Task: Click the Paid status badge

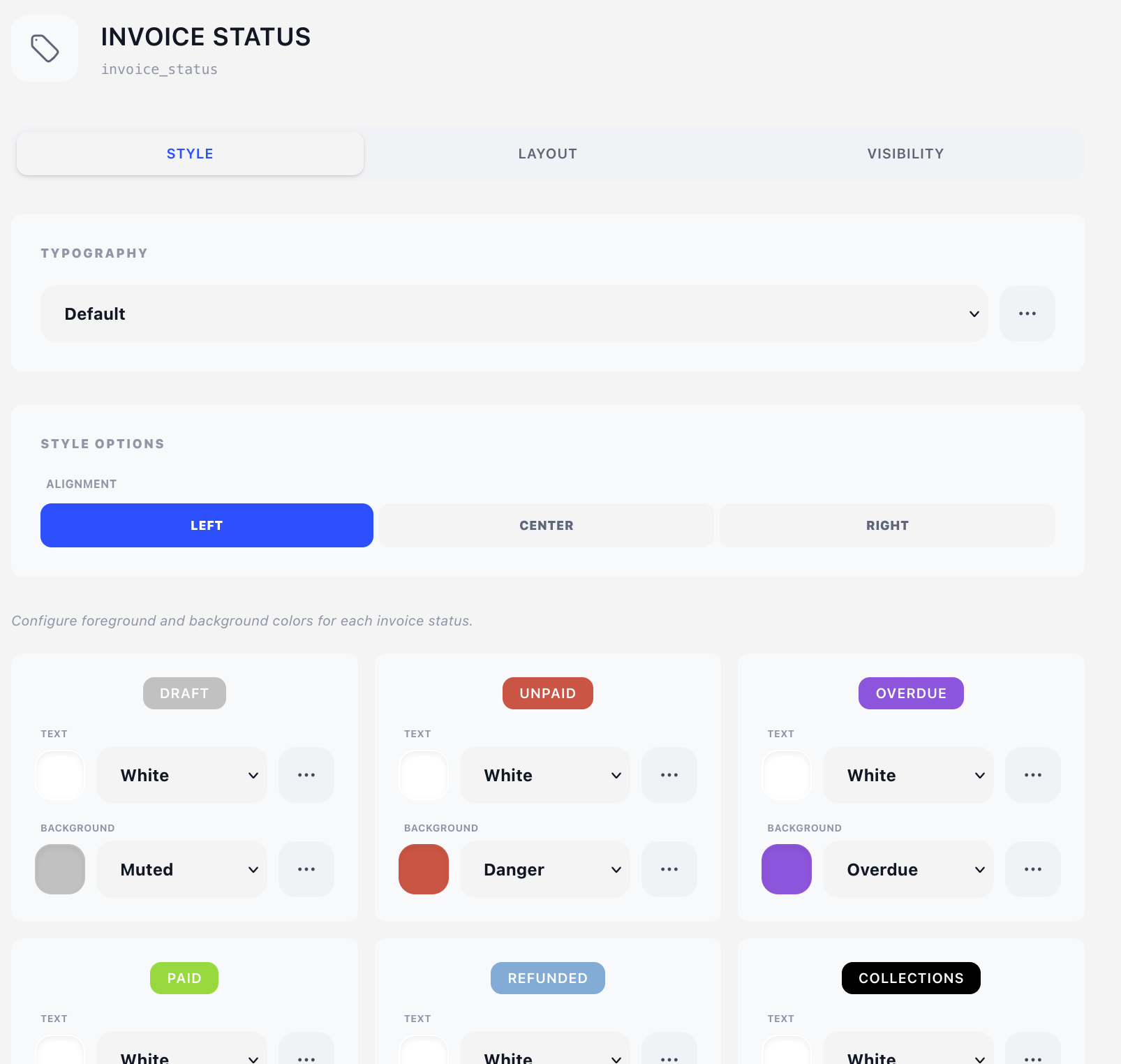Action: [184, 978]
